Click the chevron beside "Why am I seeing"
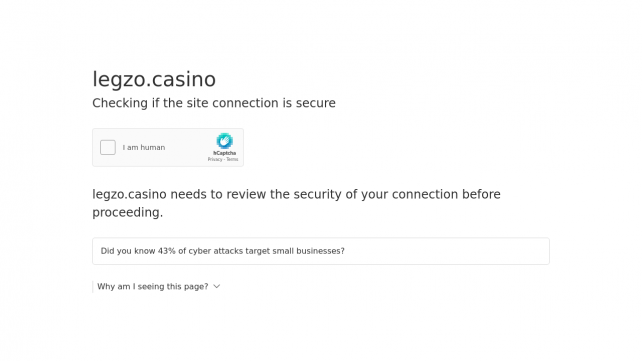642x361 pixels. click(217, 287)
